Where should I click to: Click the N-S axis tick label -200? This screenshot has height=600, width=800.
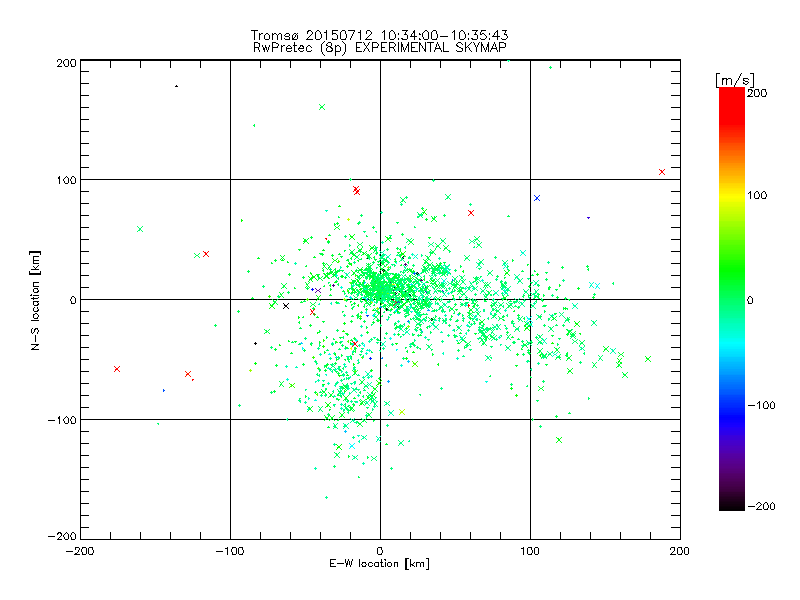[62, 536]
